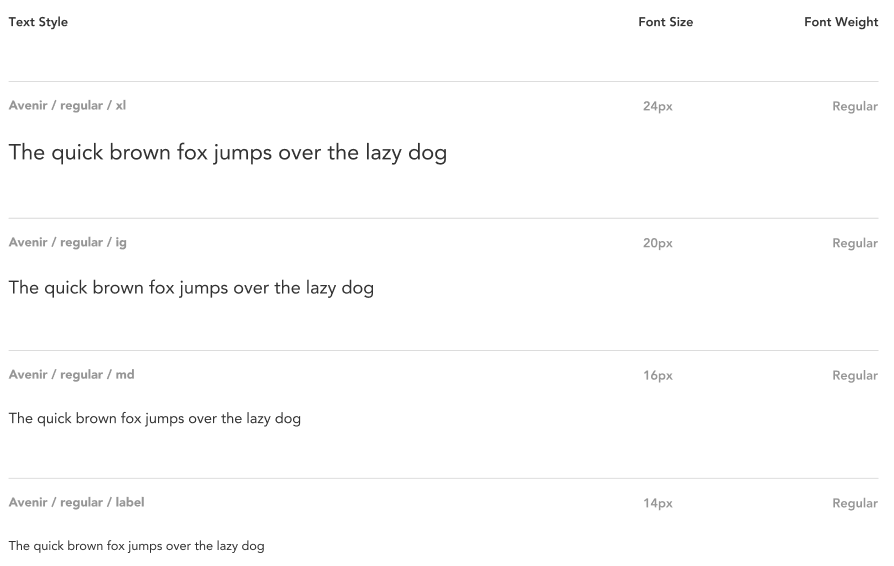This screenshot has height=566, width=894.
Task: Select the Avenir / regular / md label
Action: click(71, 375)
